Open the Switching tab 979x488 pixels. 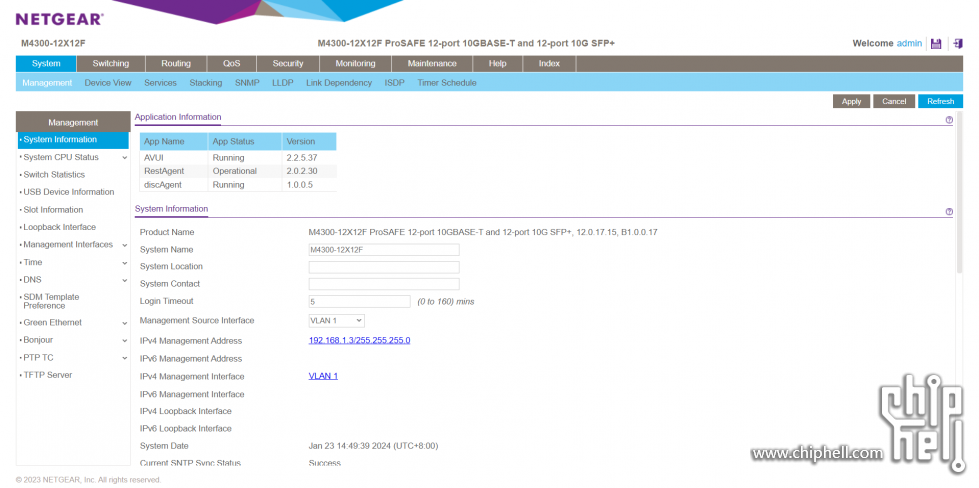(111, 64)
